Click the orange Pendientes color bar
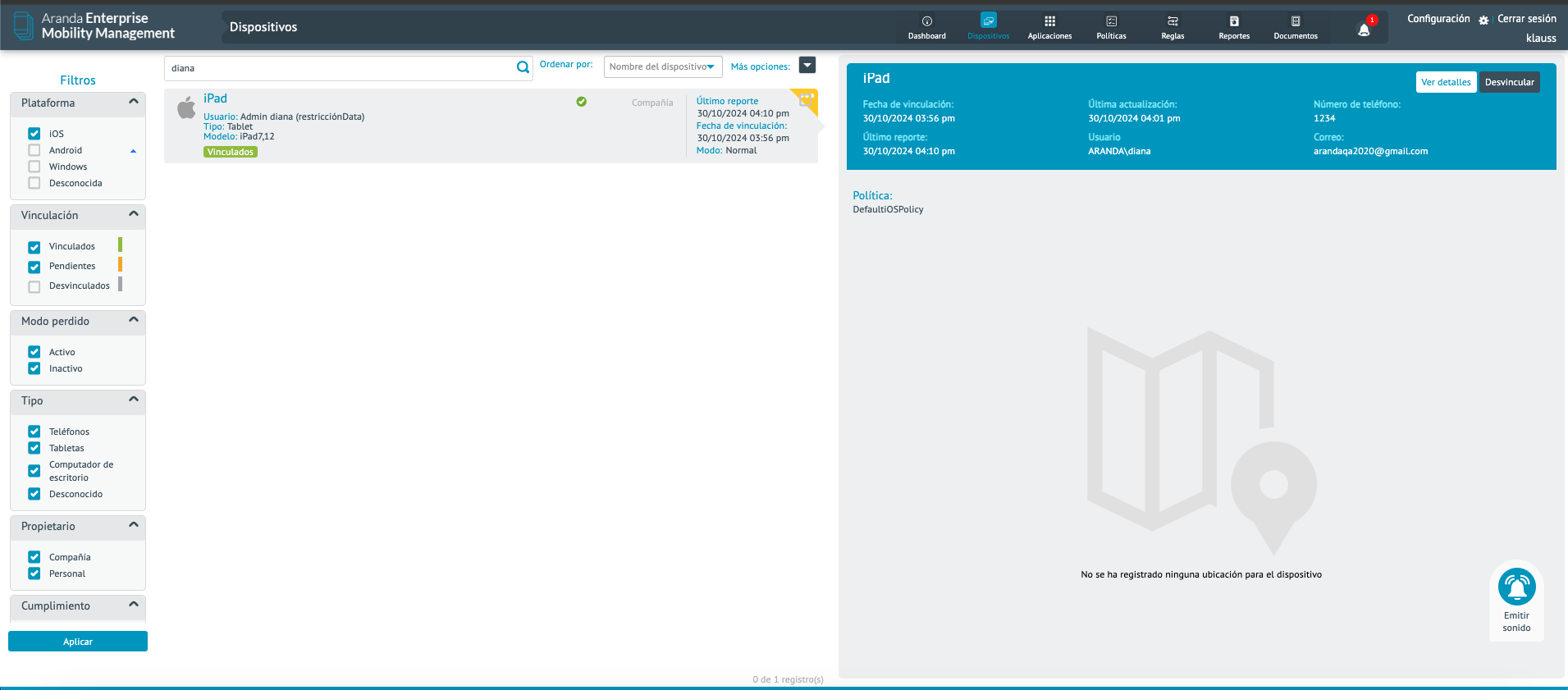Viewport: 1568px width, 690px height. coord(120,264)
